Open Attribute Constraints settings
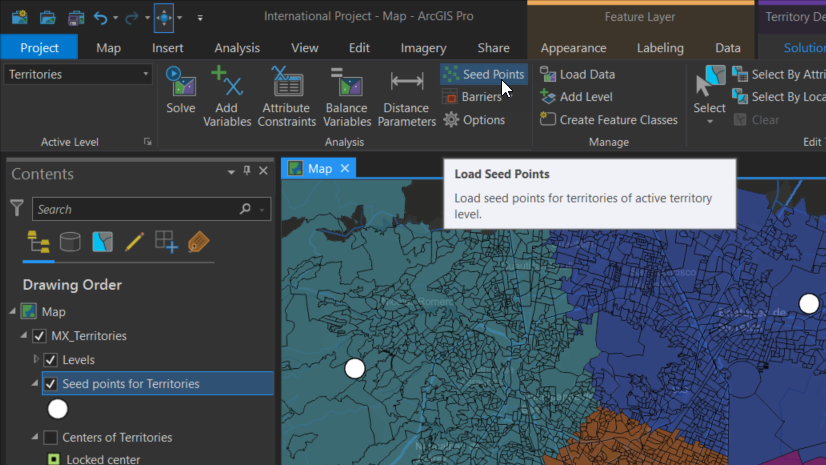The image size is (826, 465). tap(286, 95)
